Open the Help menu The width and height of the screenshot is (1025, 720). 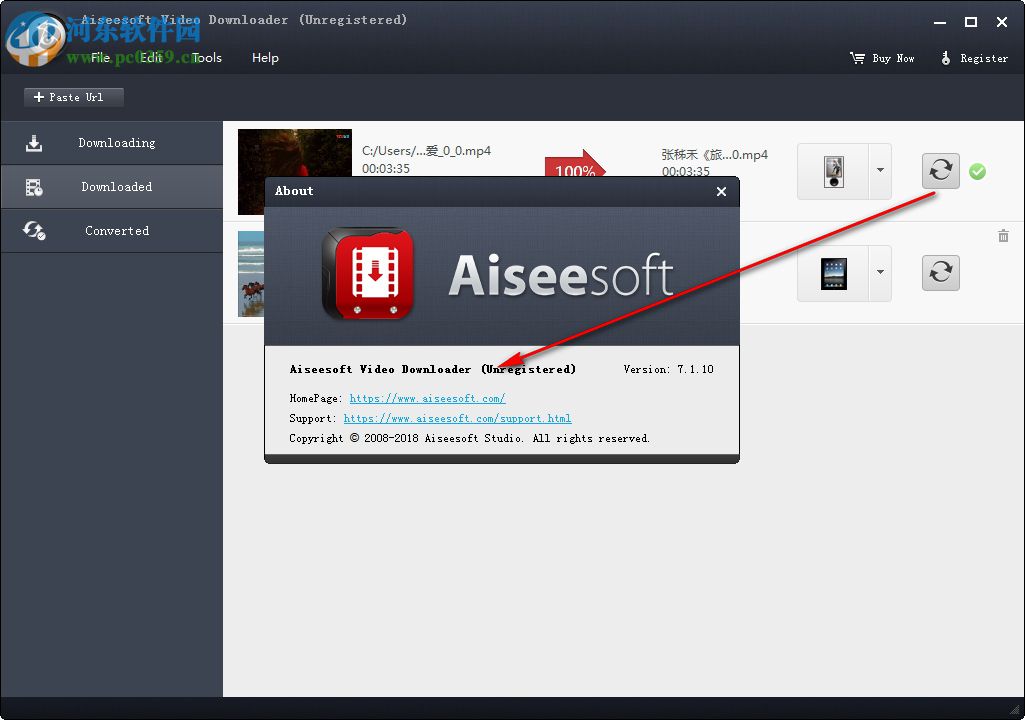pos(265,57)
